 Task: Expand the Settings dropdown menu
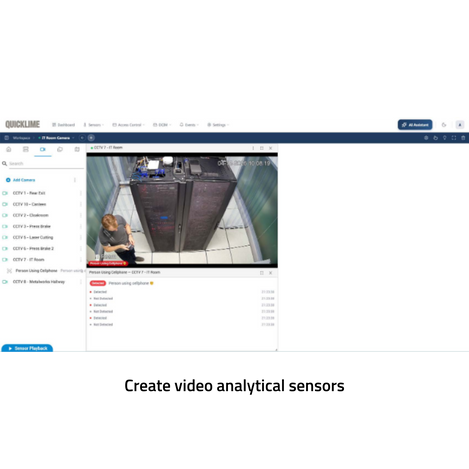218,125
